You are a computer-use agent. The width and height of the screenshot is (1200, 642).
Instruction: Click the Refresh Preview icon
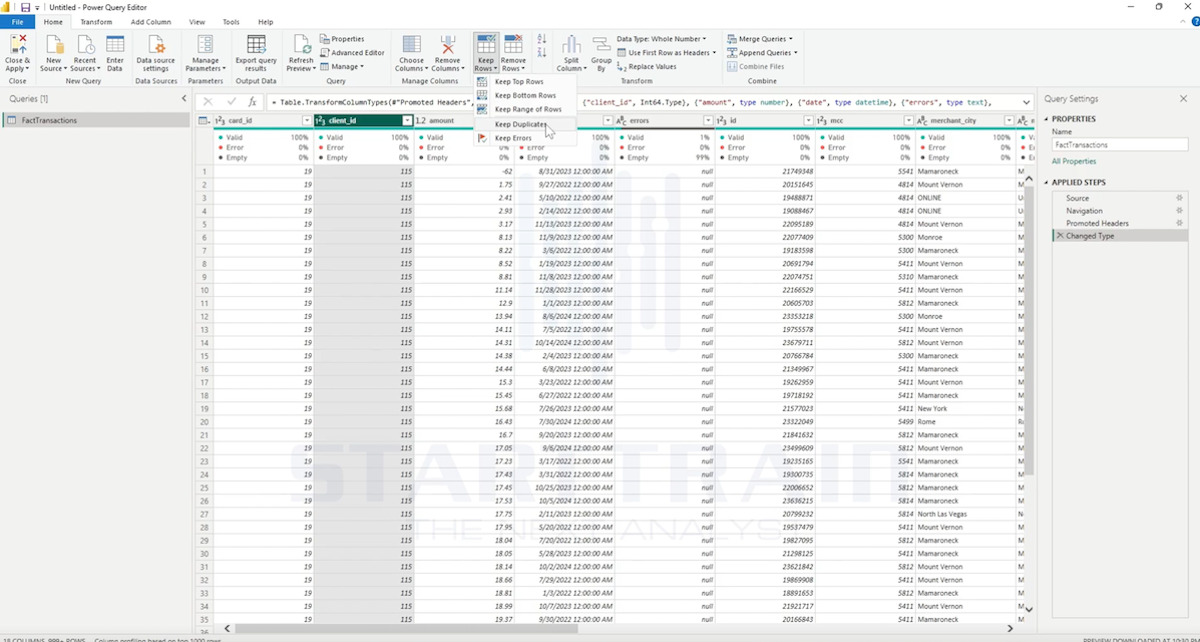click(301, 46)
